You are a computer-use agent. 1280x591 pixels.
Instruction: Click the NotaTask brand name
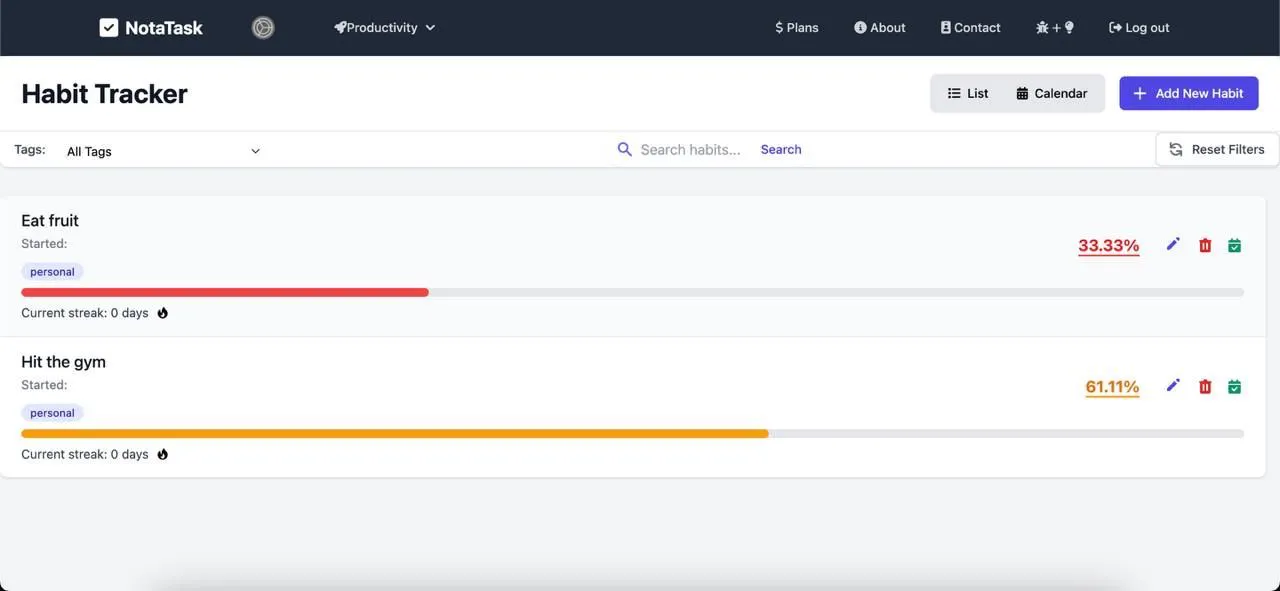click(164, 28)
